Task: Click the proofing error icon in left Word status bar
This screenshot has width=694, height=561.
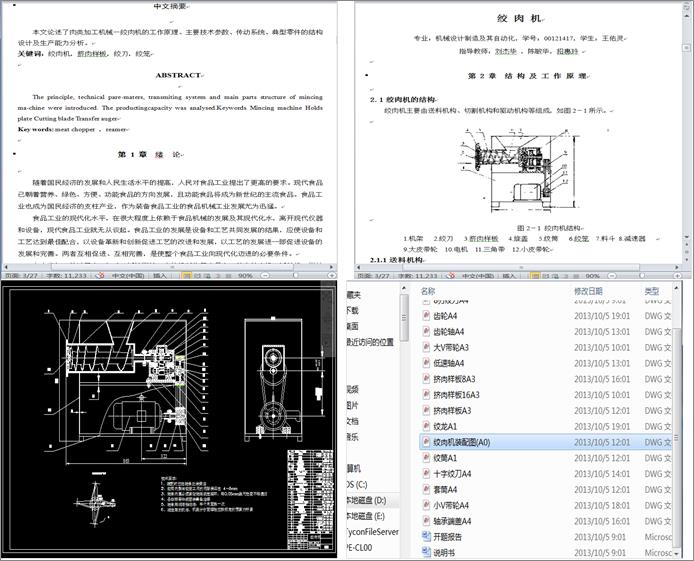Action: pos(99,275)
